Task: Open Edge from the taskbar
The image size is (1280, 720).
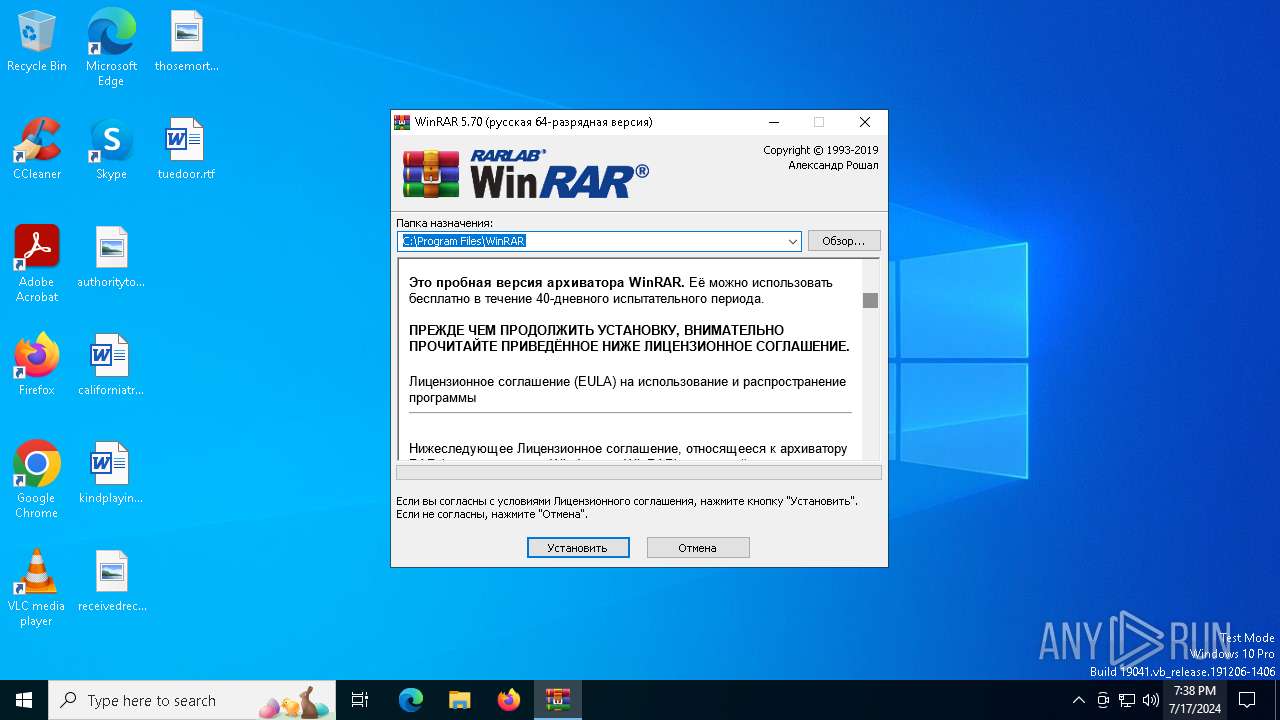Action: [x=411, y=700]
